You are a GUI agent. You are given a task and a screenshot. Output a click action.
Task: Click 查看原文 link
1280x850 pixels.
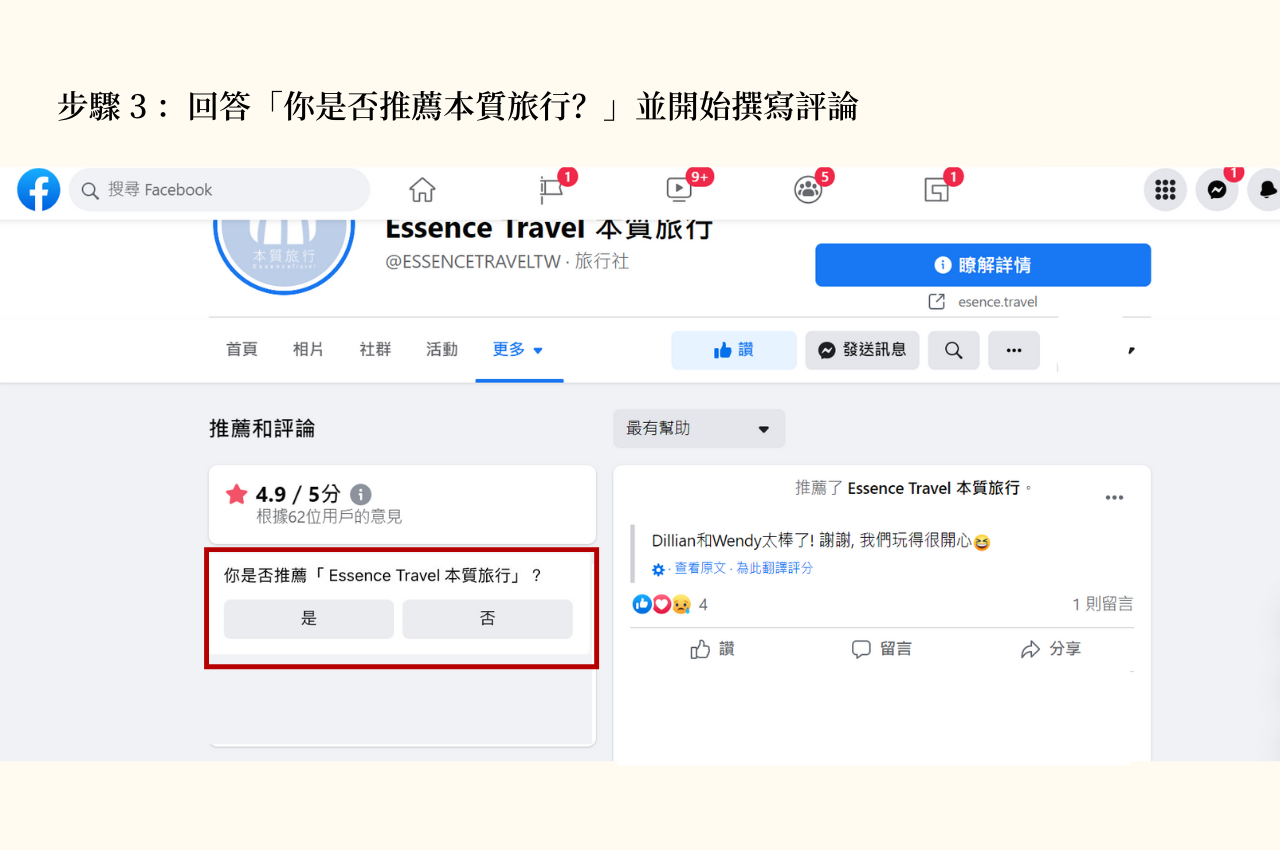[700, 568]
